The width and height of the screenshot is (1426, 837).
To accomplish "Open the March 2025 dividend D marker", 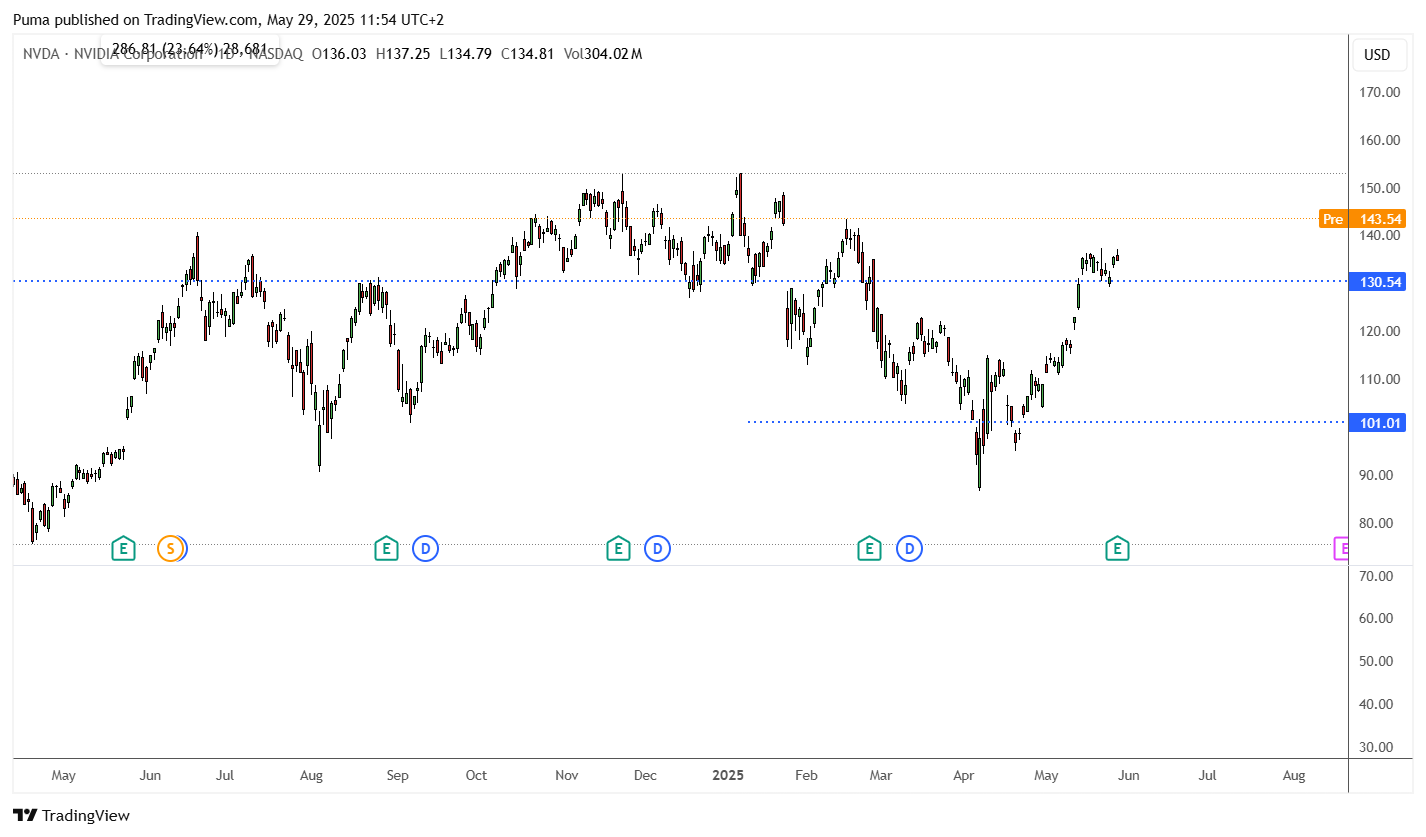I will [x=909, y=548].
